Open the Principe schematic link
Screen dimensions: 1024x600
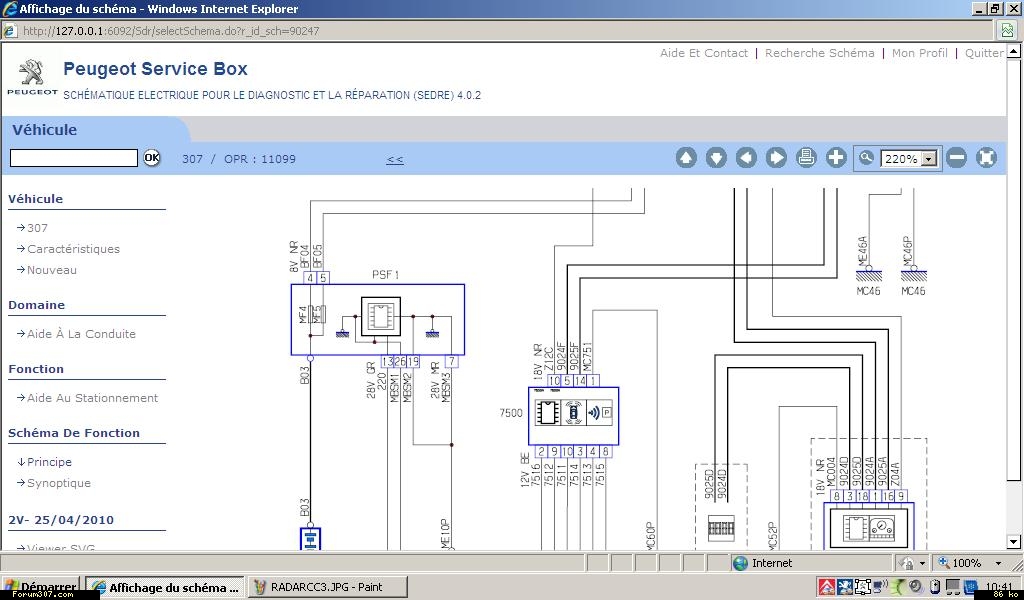tap(49, 462)
